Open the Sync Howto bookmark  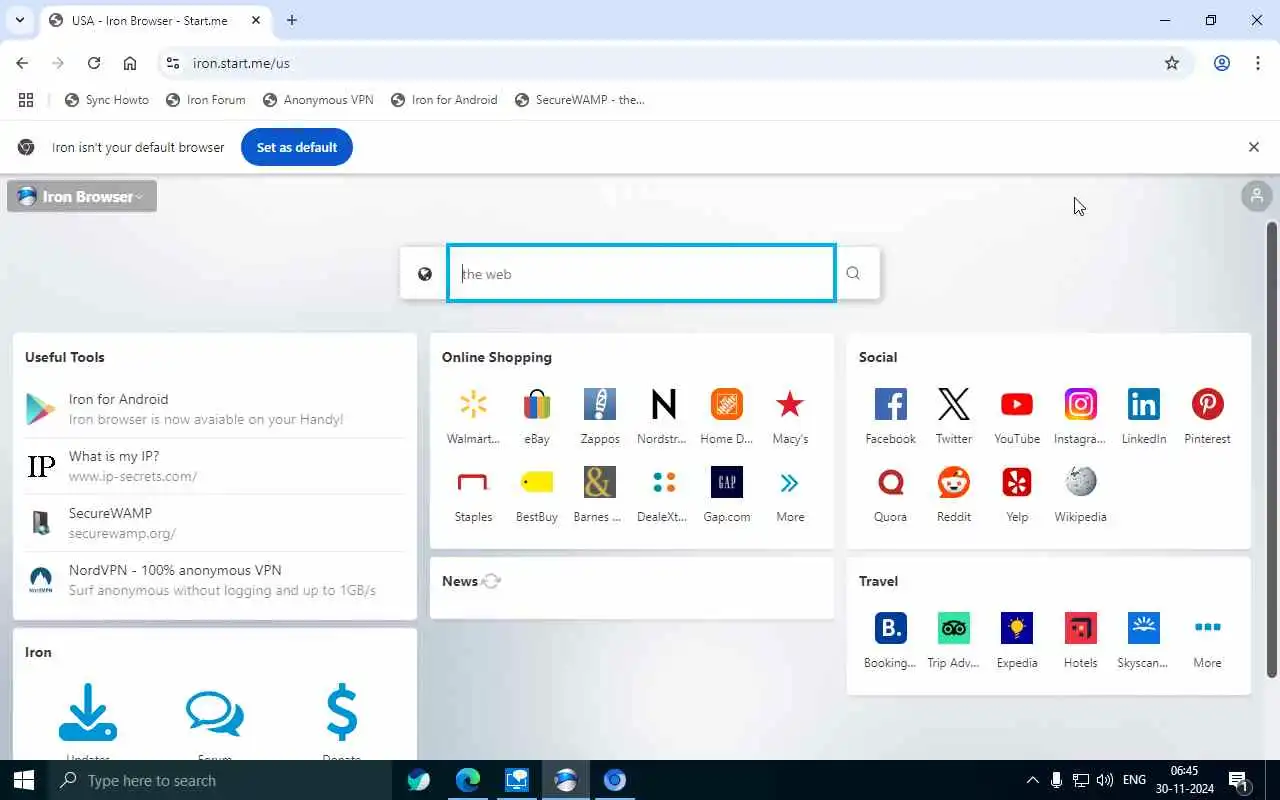(x=107, y=100)
